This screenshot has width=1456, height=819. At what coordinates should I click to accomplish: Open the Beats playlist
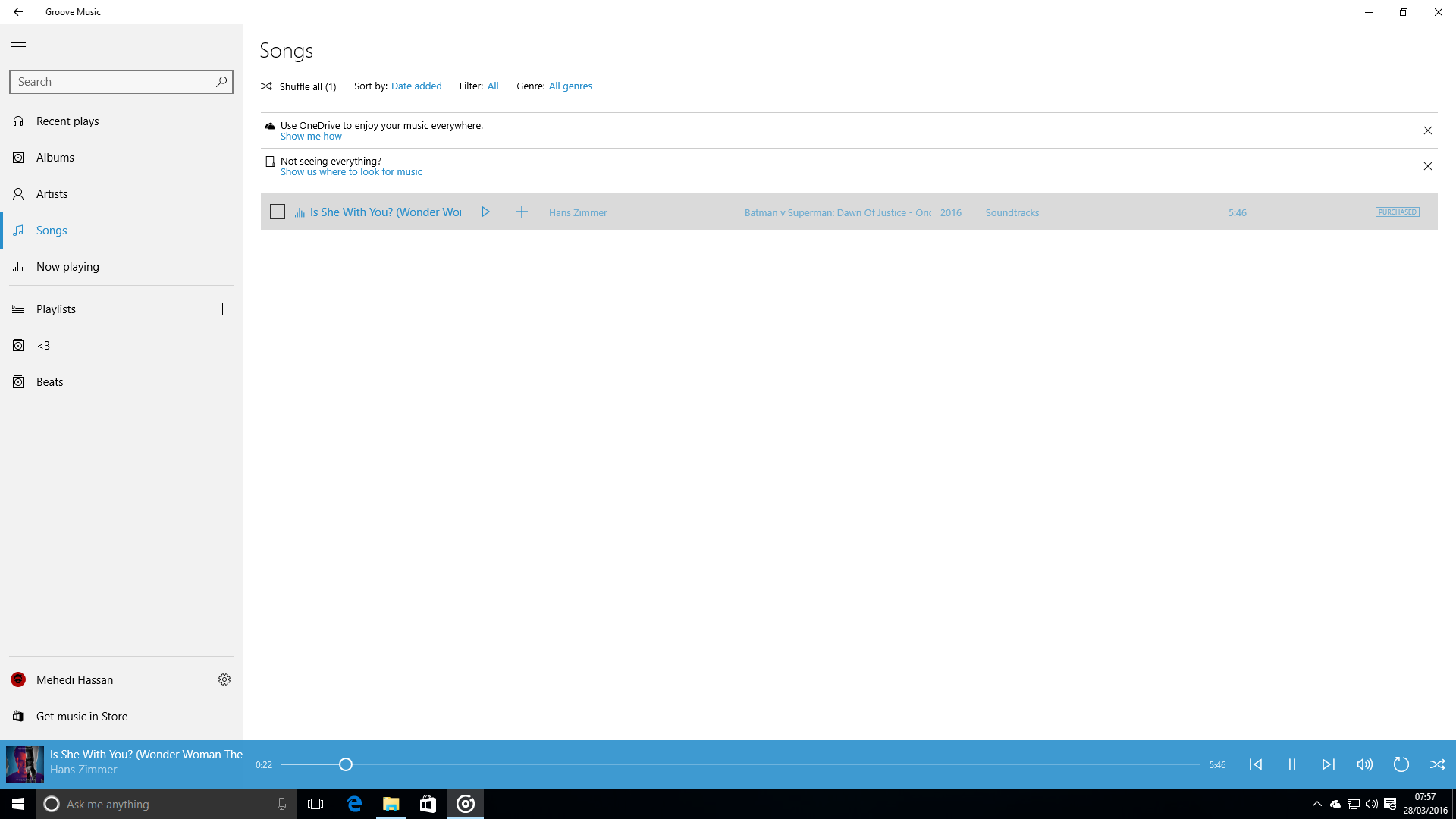click(121, 382)
